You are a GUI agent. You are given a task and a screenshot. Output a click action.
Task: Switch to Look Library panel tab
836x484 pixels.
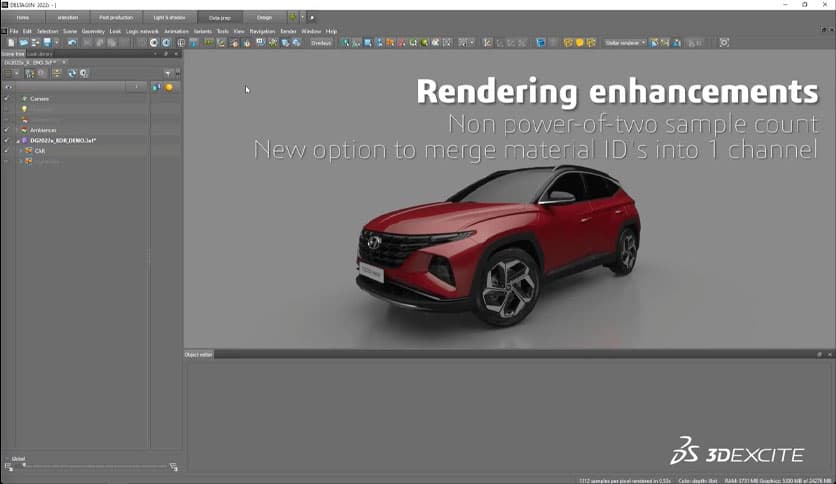point(39,53)
